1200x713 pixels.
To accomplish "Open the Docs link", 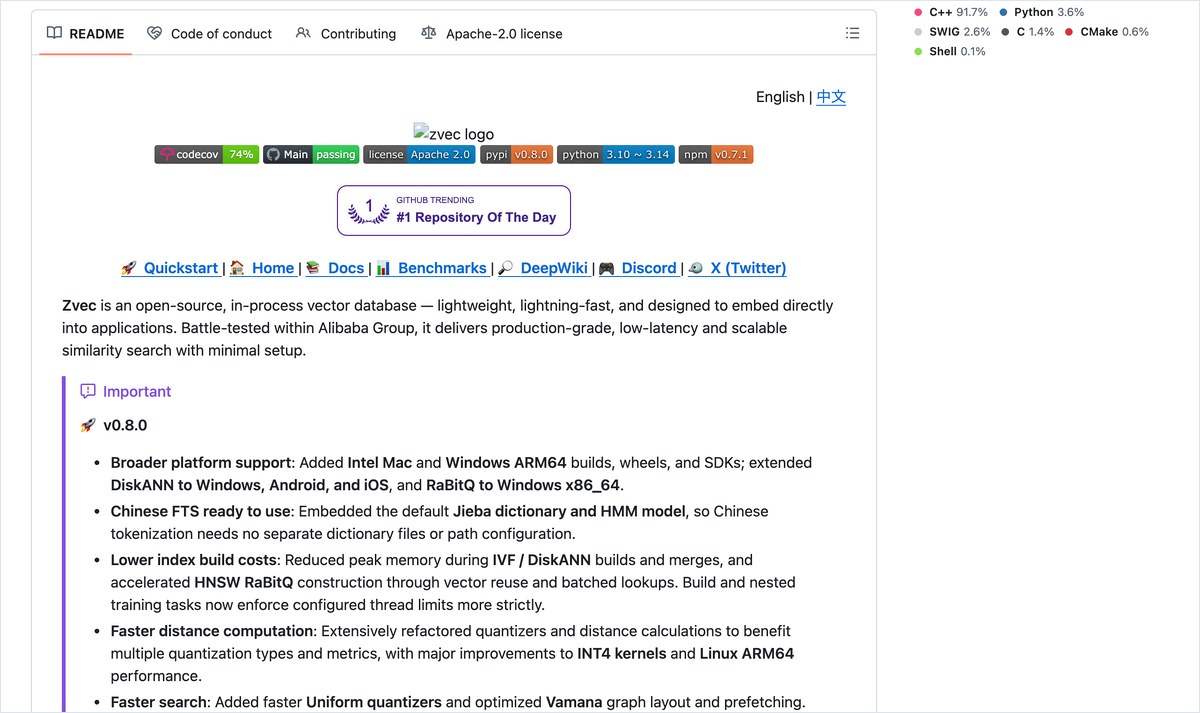I will (334, 268).
